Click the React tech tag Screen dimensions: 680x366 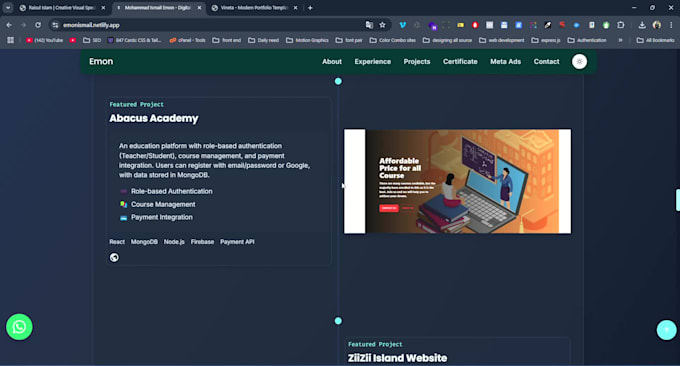click(117, 242)
